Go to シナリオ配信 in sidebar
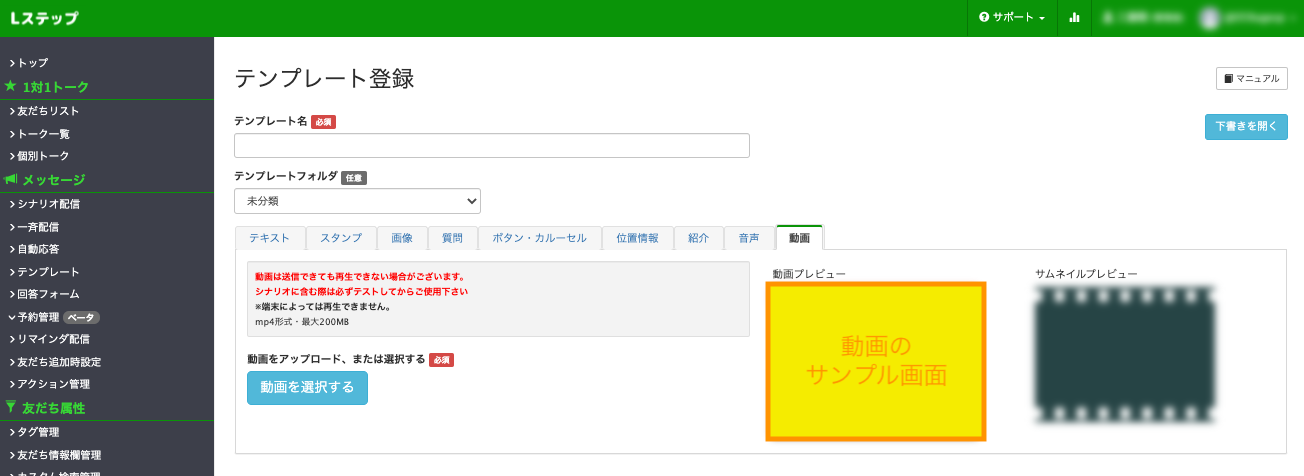The image size is (1304, 476). point(48,204)
